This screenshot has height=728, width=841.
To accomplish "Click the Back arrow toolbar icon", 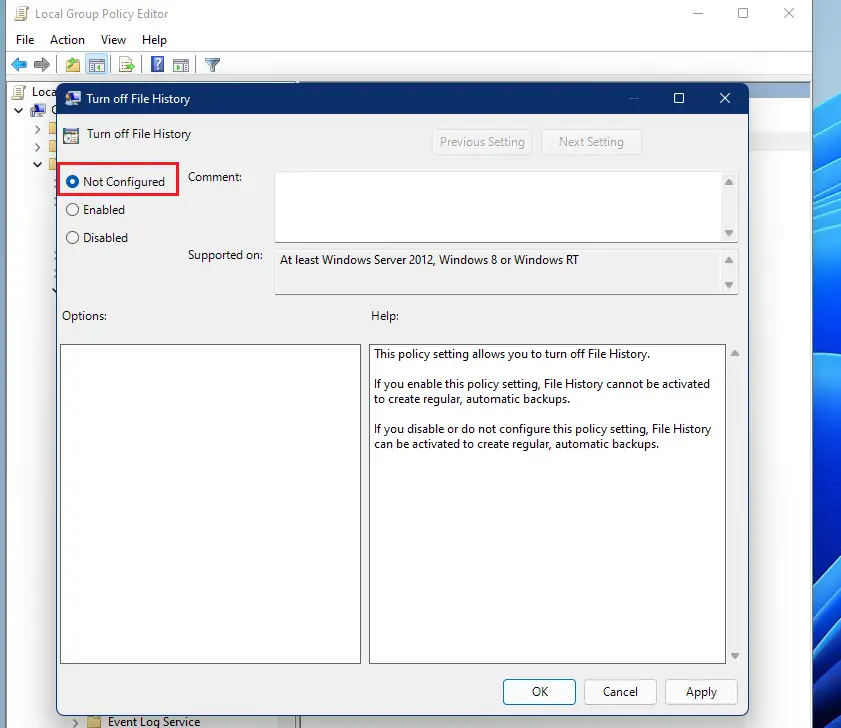I will (x=19, y=65).
